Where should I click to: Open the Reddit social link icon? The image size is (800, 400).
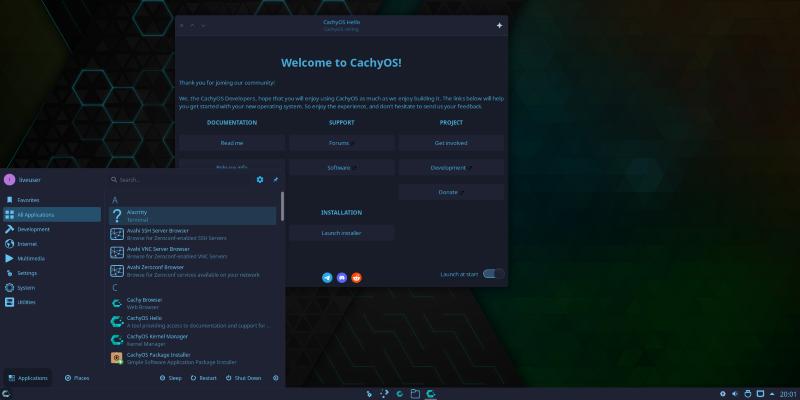[x=356, y=277]
